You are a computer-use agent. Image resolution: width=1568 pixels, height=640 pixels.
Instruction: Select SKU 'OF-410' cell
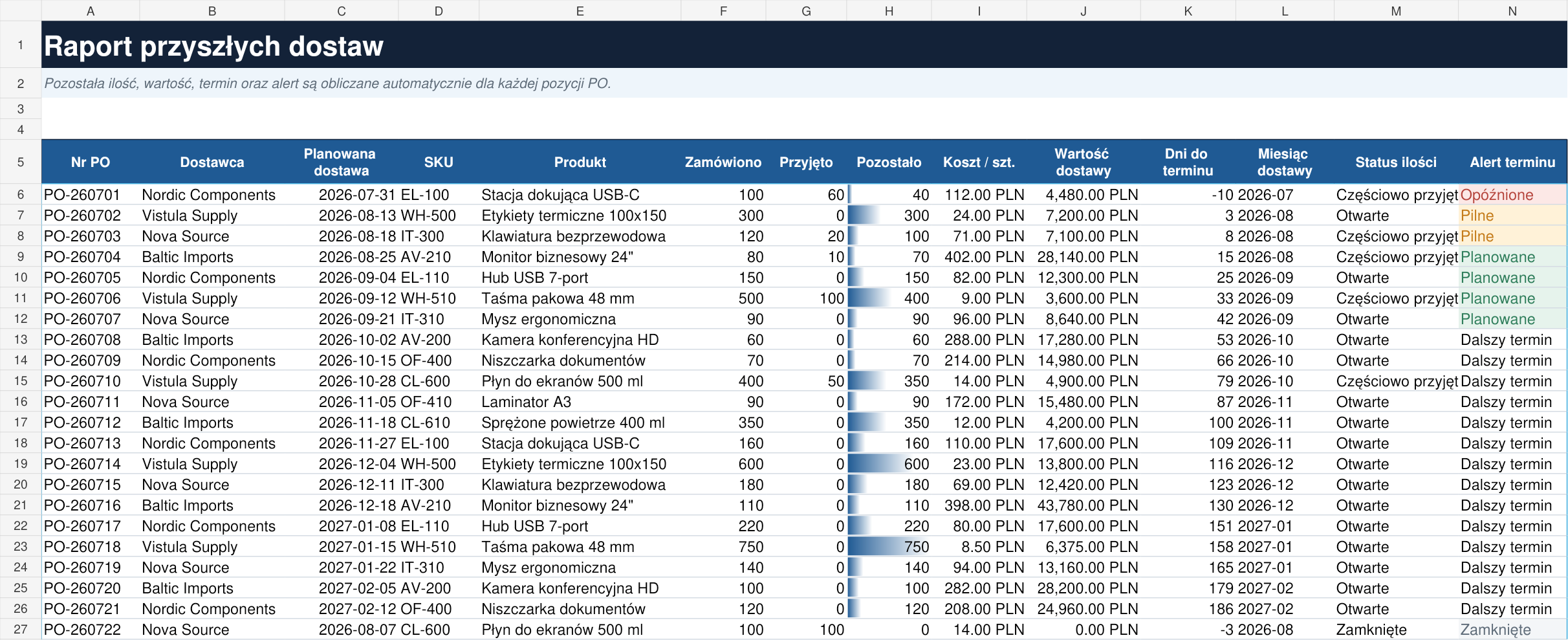pyautogui.click(x=439, y=402)
